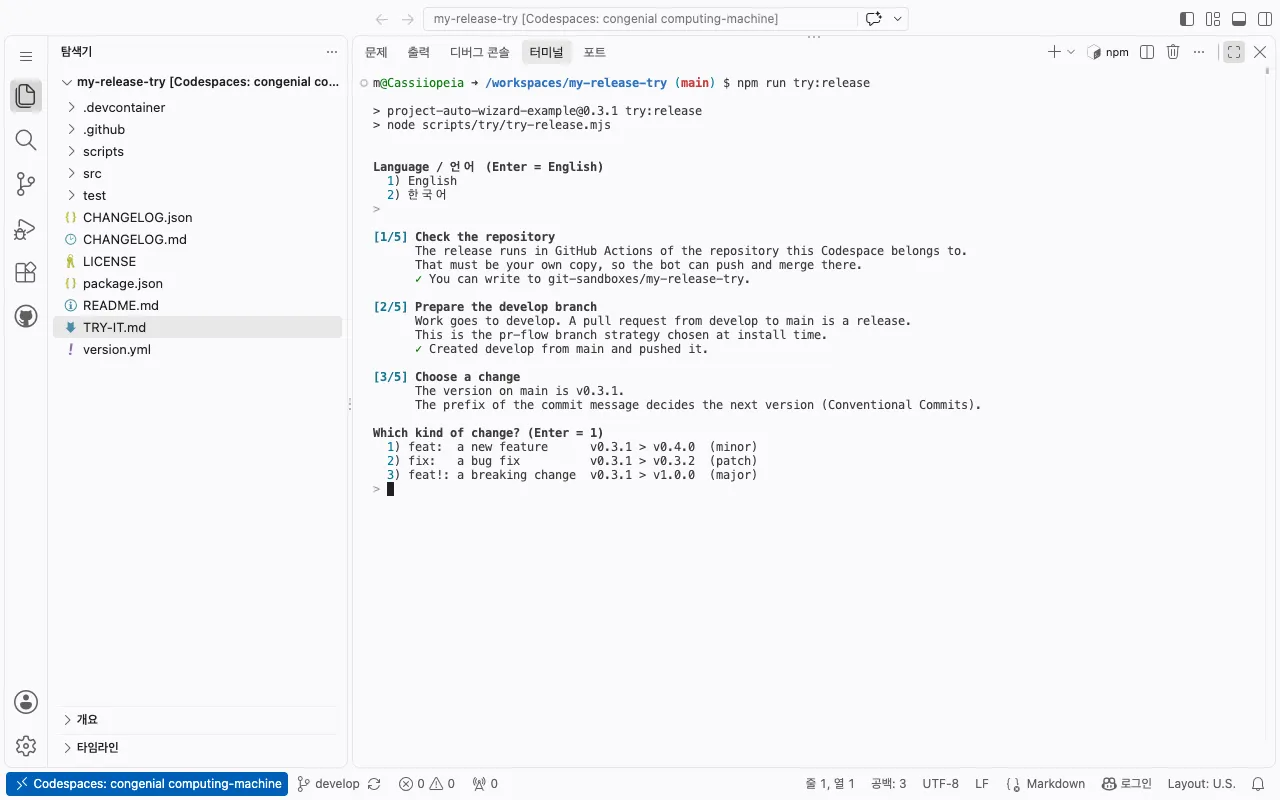The image size is (1280, 800).
Task: Collapse the my-release-try workspace root
Action: coord(200,82)
